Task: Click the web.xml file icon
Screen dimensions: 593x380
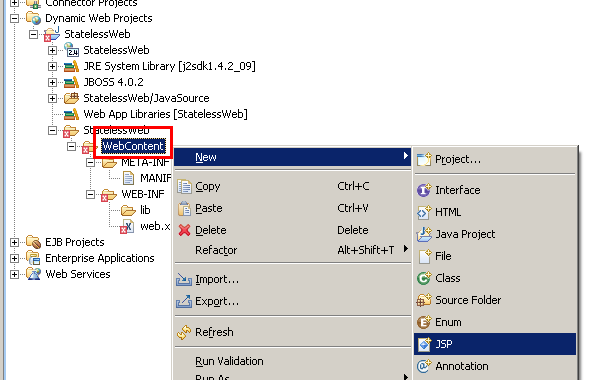Action: point(127,226)
